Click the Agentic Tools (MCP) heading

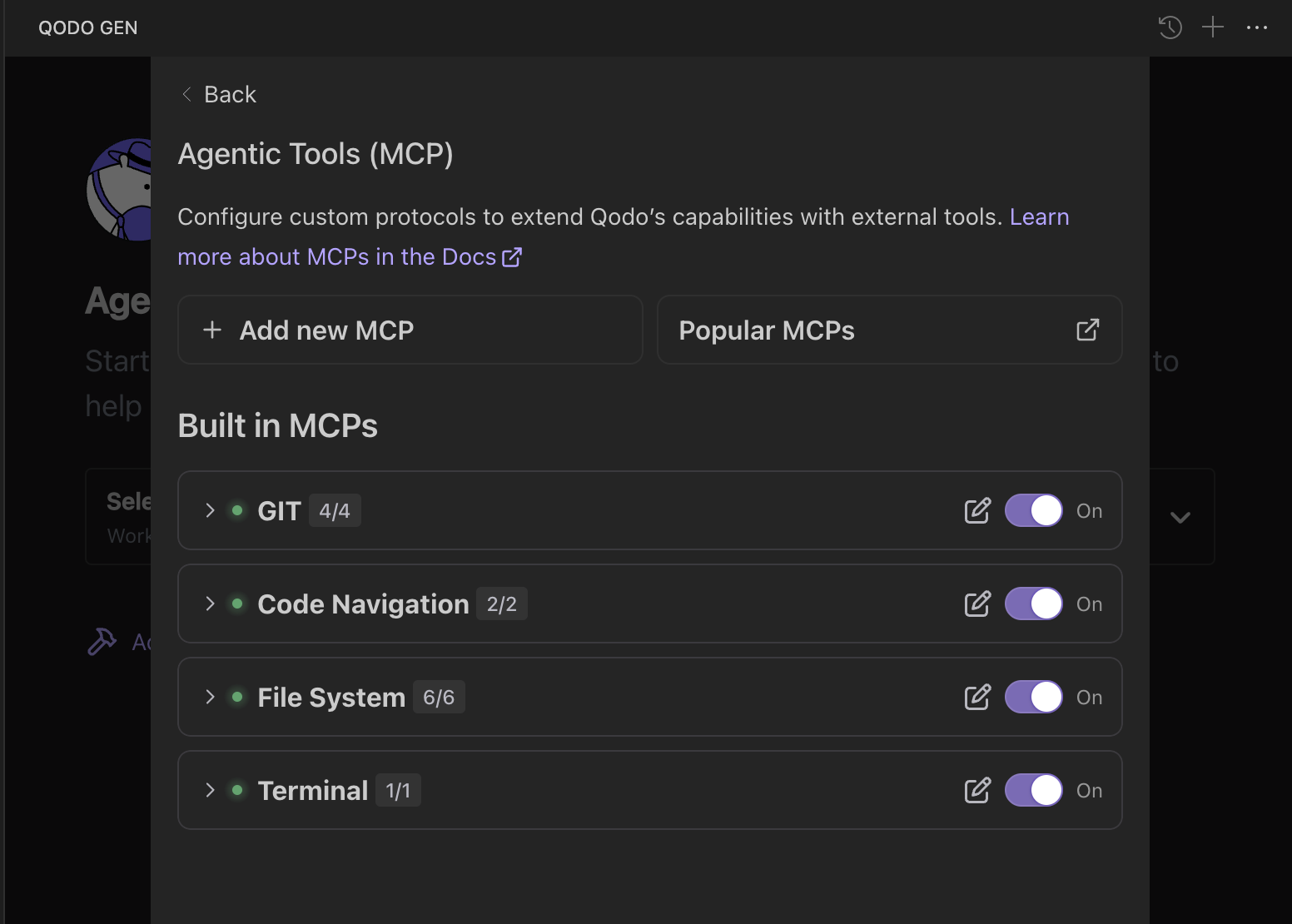click(x=316, y=154)
